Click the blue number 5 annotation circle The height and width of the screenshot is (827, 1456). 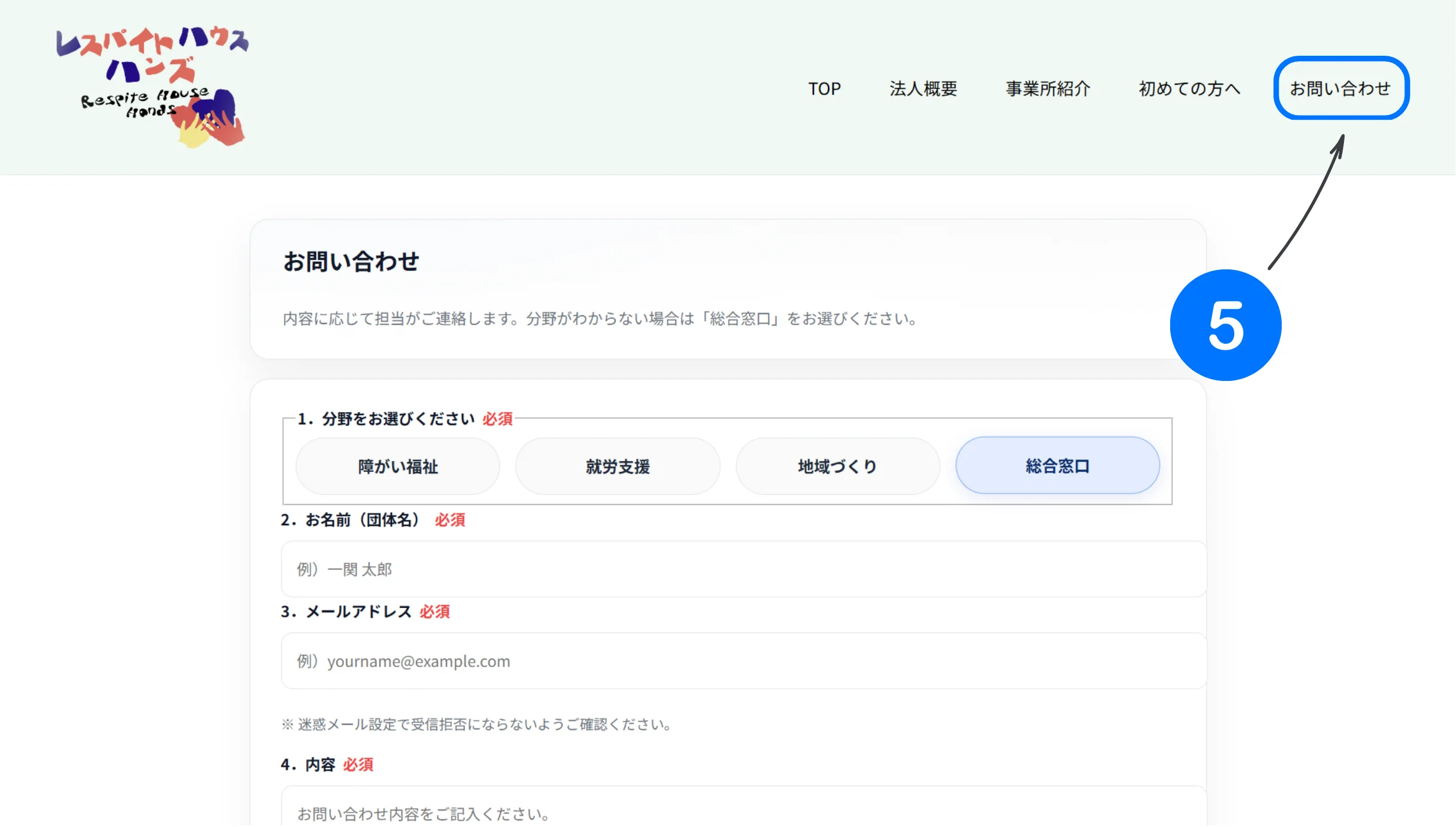pyautogui.click(x=1227, y=325)
